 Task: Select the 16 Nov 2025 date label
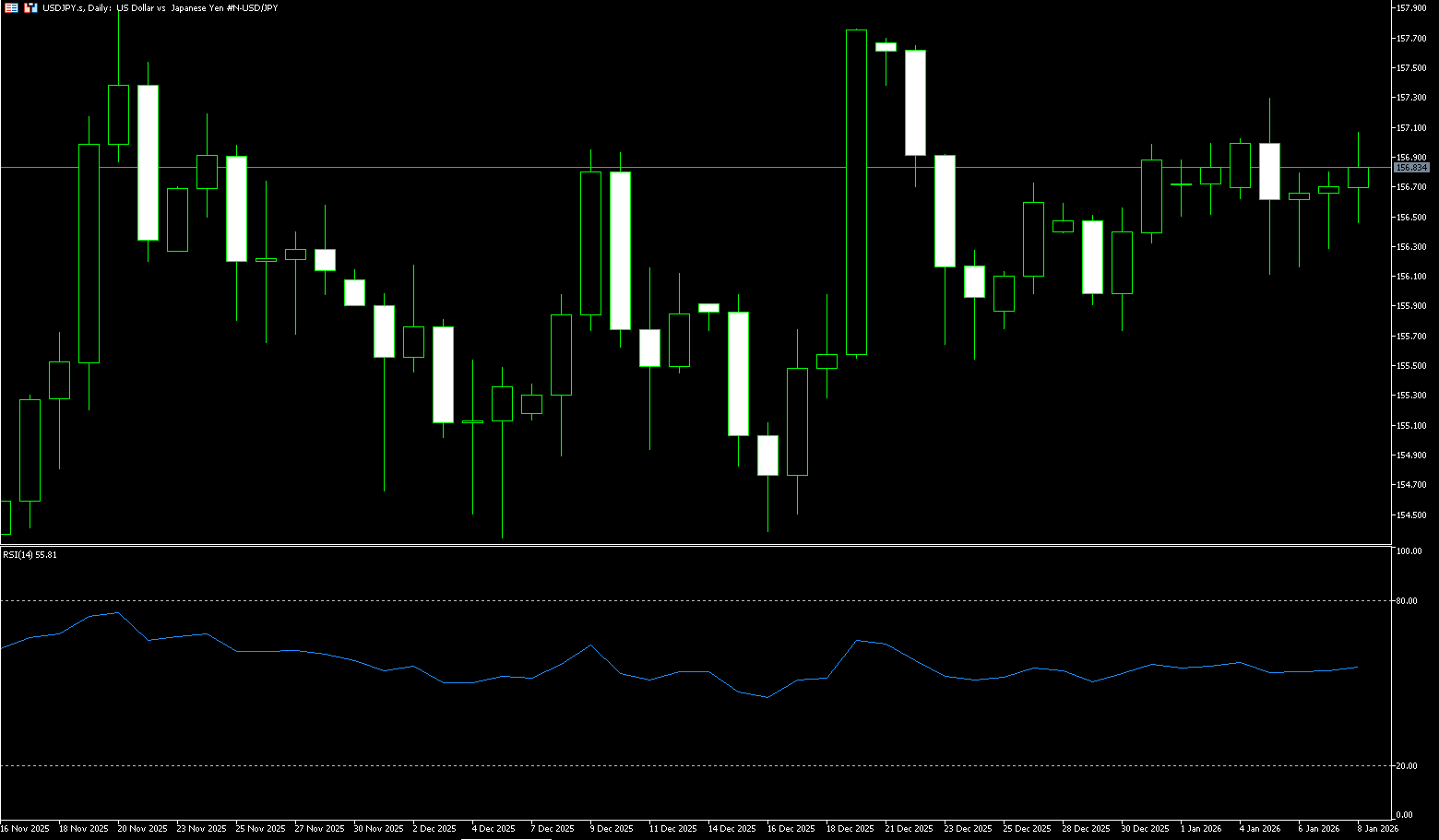[x=25, y=829]
